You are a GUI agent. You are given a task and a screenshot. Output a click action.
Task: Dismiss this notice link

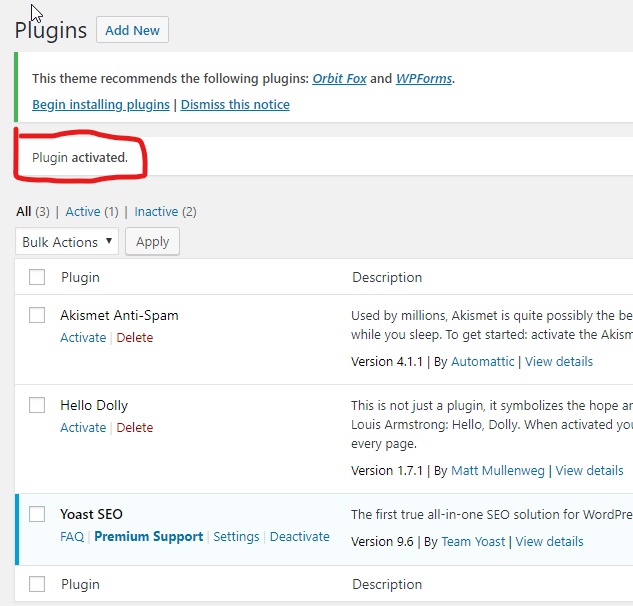pos(235,105)
